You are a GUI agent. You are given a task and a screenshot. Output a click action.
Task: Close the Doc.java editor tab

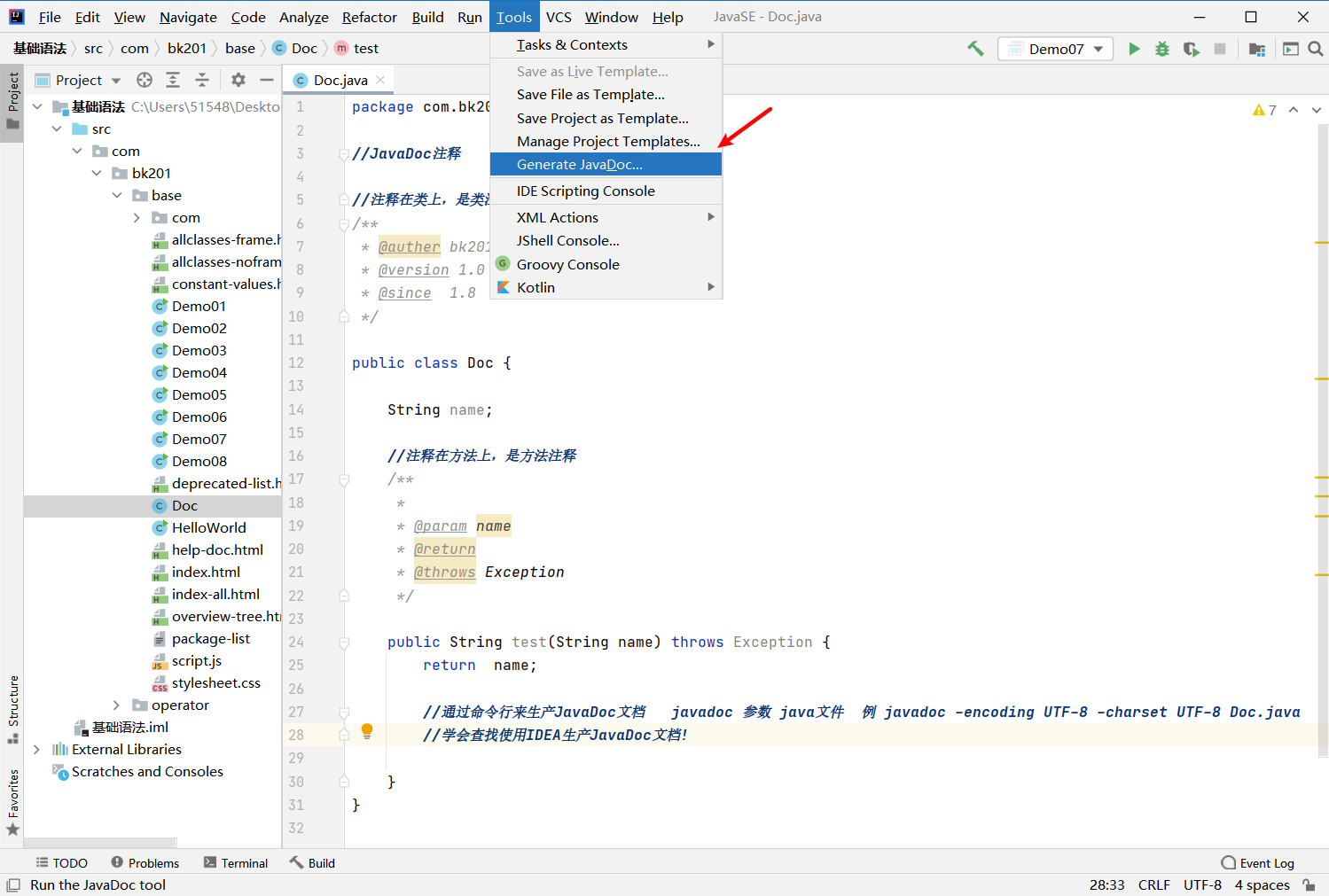[380, 80]
